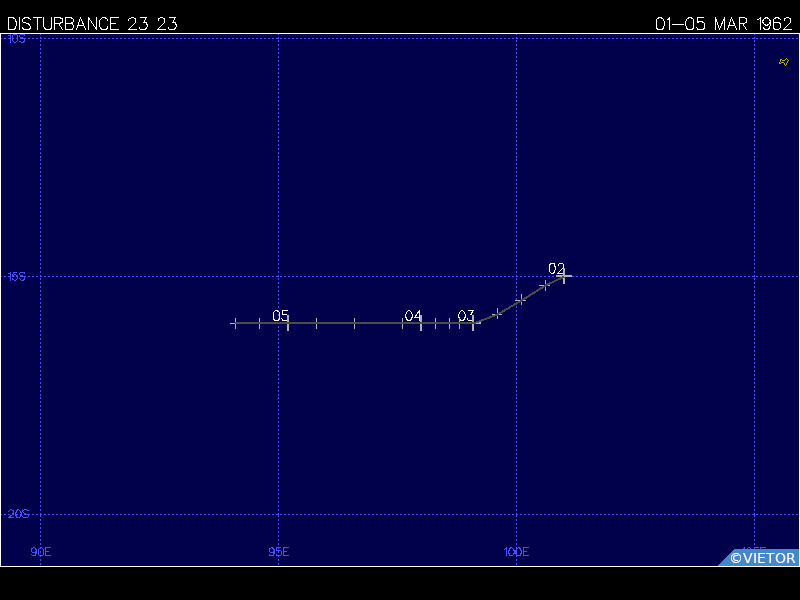Select the day 05 tick on the track
The width and height of the screenshot is (800, 600).
pos(288,323)
